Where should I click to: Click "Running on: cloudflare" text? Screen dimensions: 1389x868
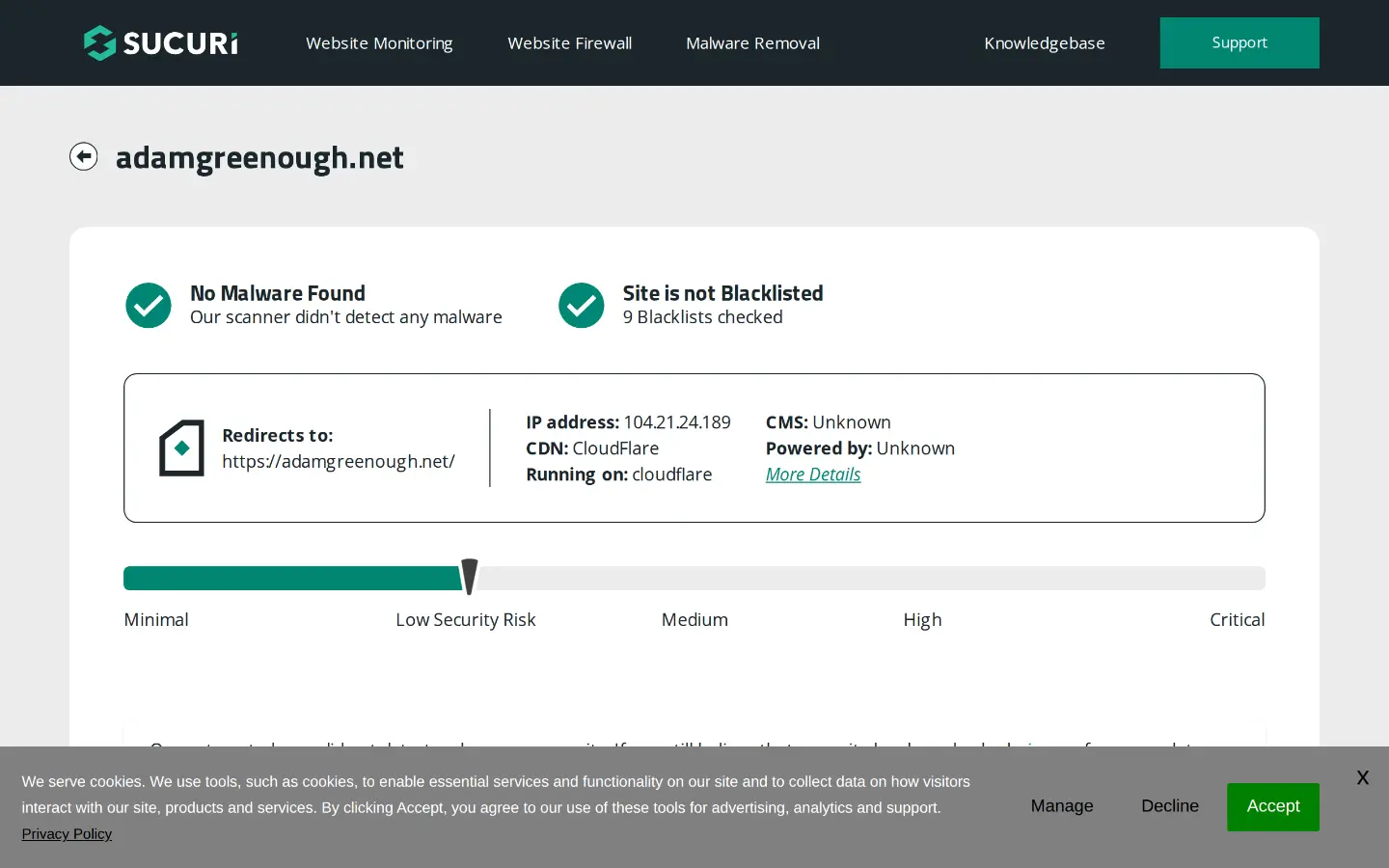pyautogui.click(x=619, y=475)
